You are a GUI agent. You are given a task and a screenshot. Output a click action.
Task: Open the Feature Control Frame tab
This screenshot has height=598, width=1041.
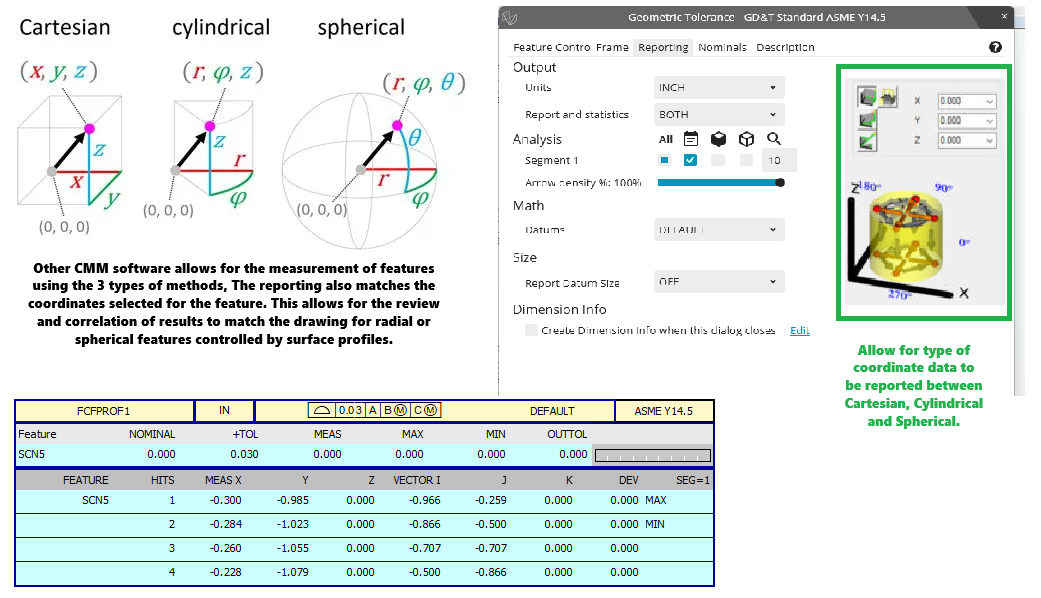(570, 47)
